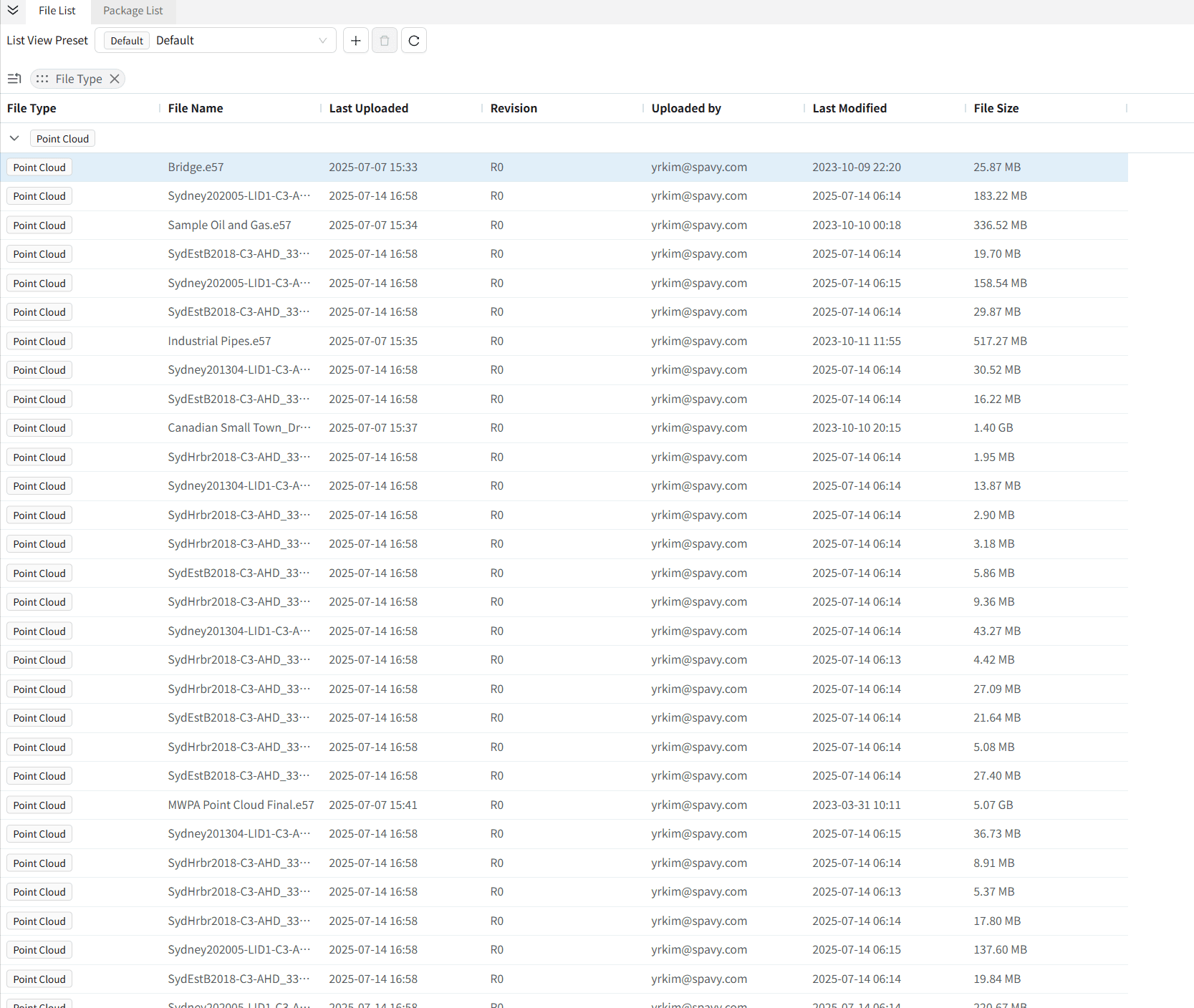Refresh the file list

tap(414, 41)
